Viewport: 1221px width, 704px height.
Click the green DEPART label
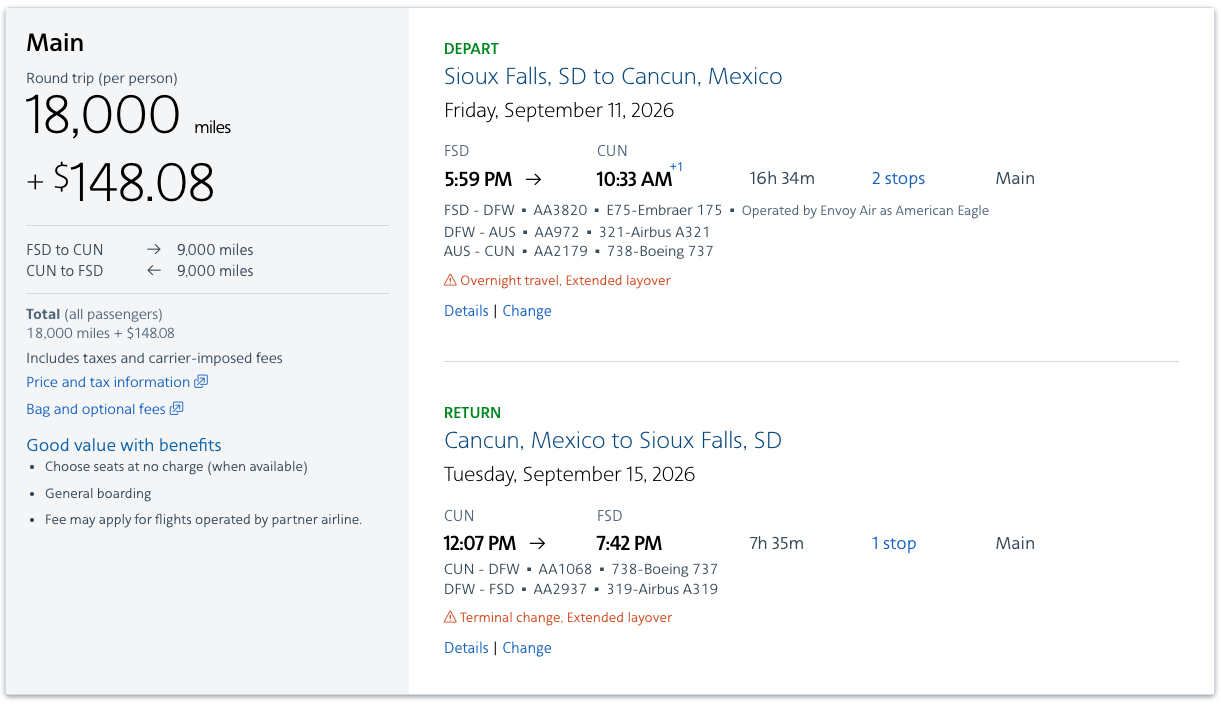[471, 48]
